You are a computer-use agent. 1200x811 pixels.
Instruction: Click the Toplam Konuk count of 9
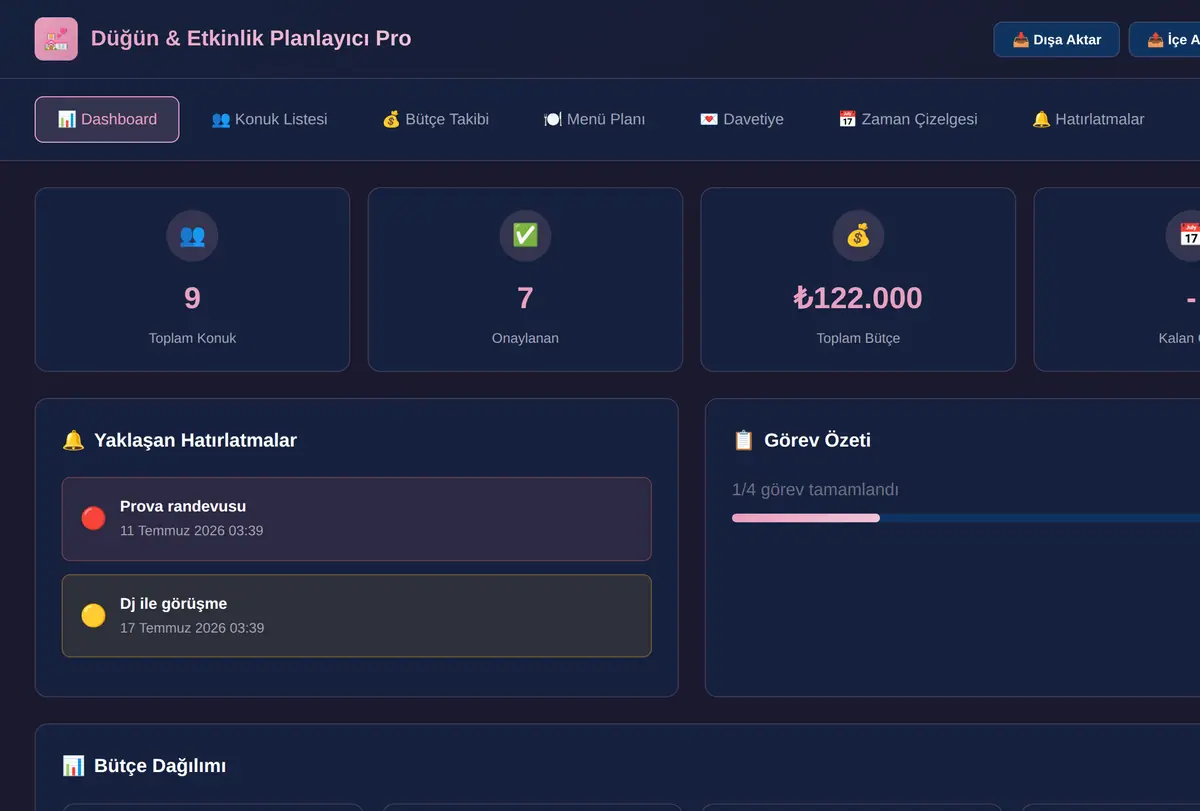pos(192,298)
